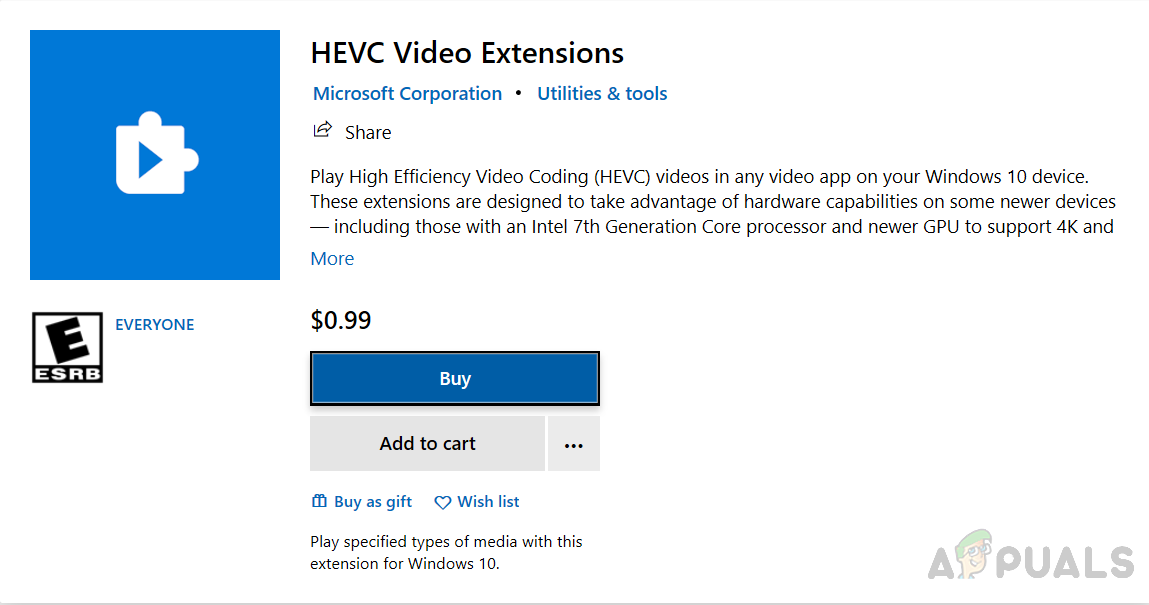Select the Buy as gift text
The image size is (1149, 605).
pyautogui.click(x=373, y=502)
